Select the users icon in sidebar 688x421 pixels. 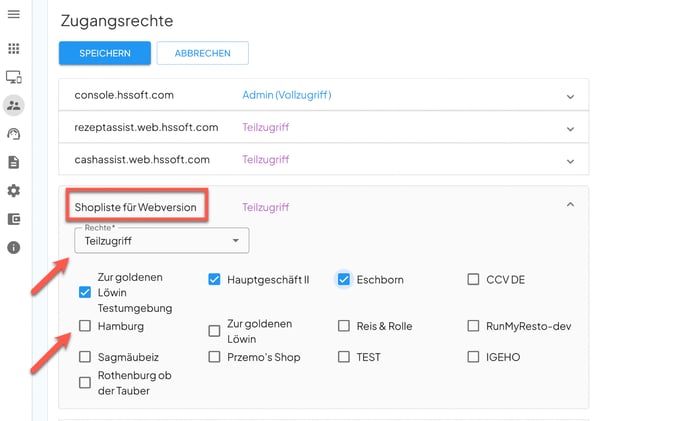14,105
